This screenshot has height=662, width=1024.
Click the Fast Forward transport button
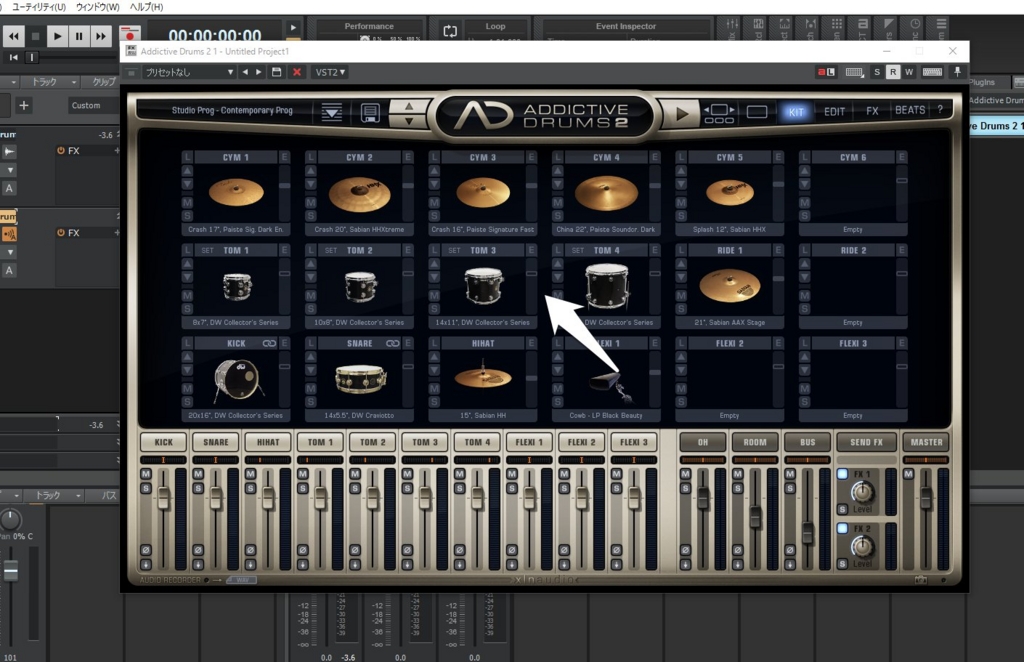tap(100, 36)
